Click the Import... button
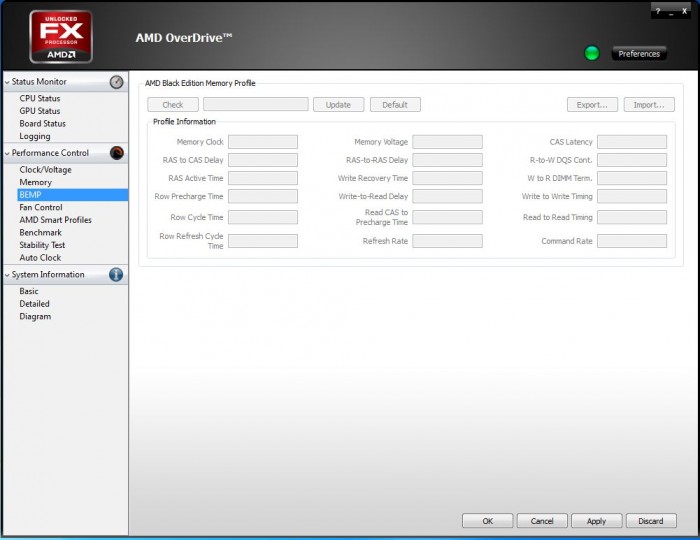Viewport: 700px width, 540px height. click(x=649, y=105)
